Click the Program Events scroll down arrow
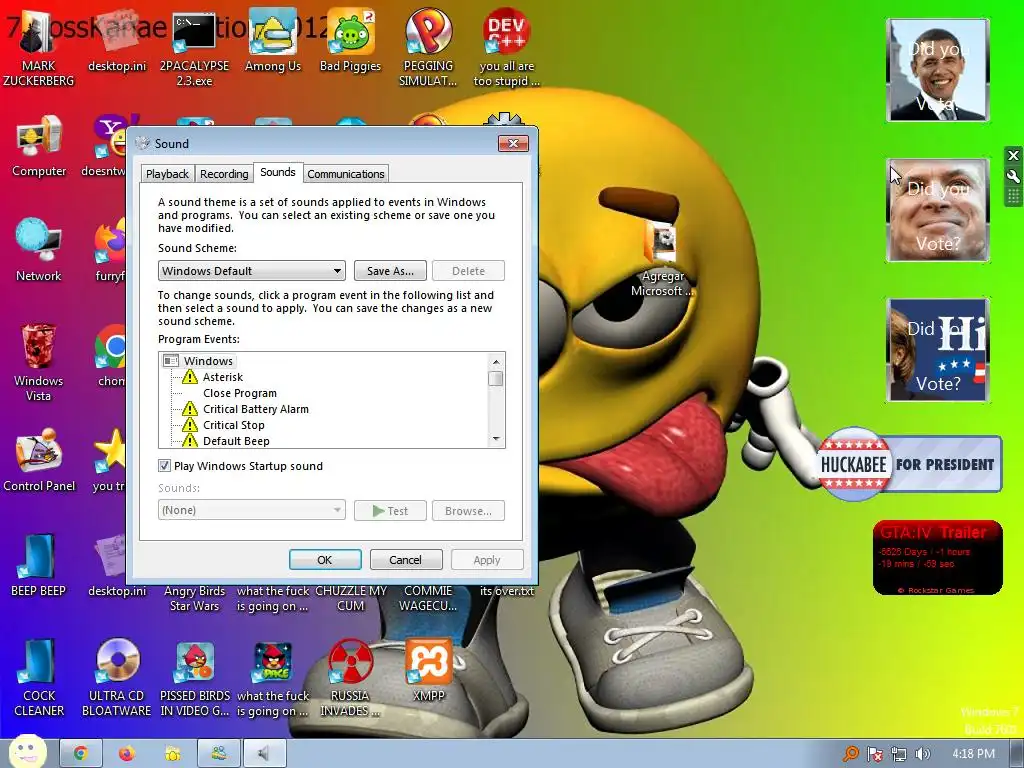The height and width of the screenshot is (768, 1024). (x=496, y=439)
